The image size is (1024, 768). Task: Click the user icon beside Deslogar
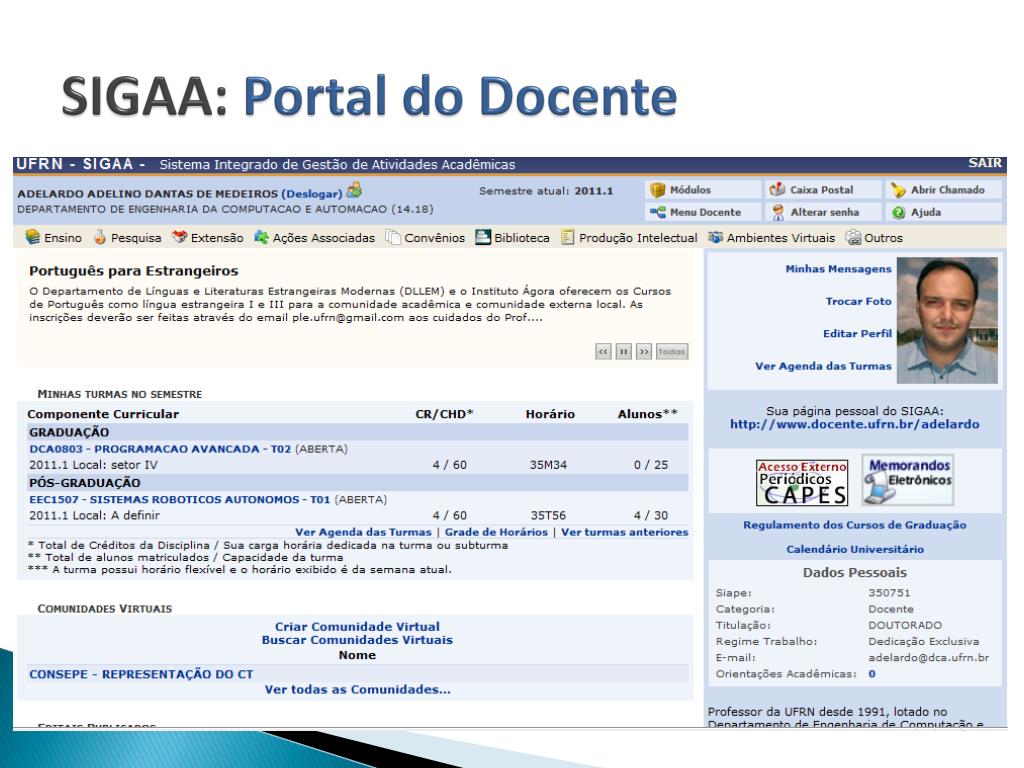pos(355,190)
